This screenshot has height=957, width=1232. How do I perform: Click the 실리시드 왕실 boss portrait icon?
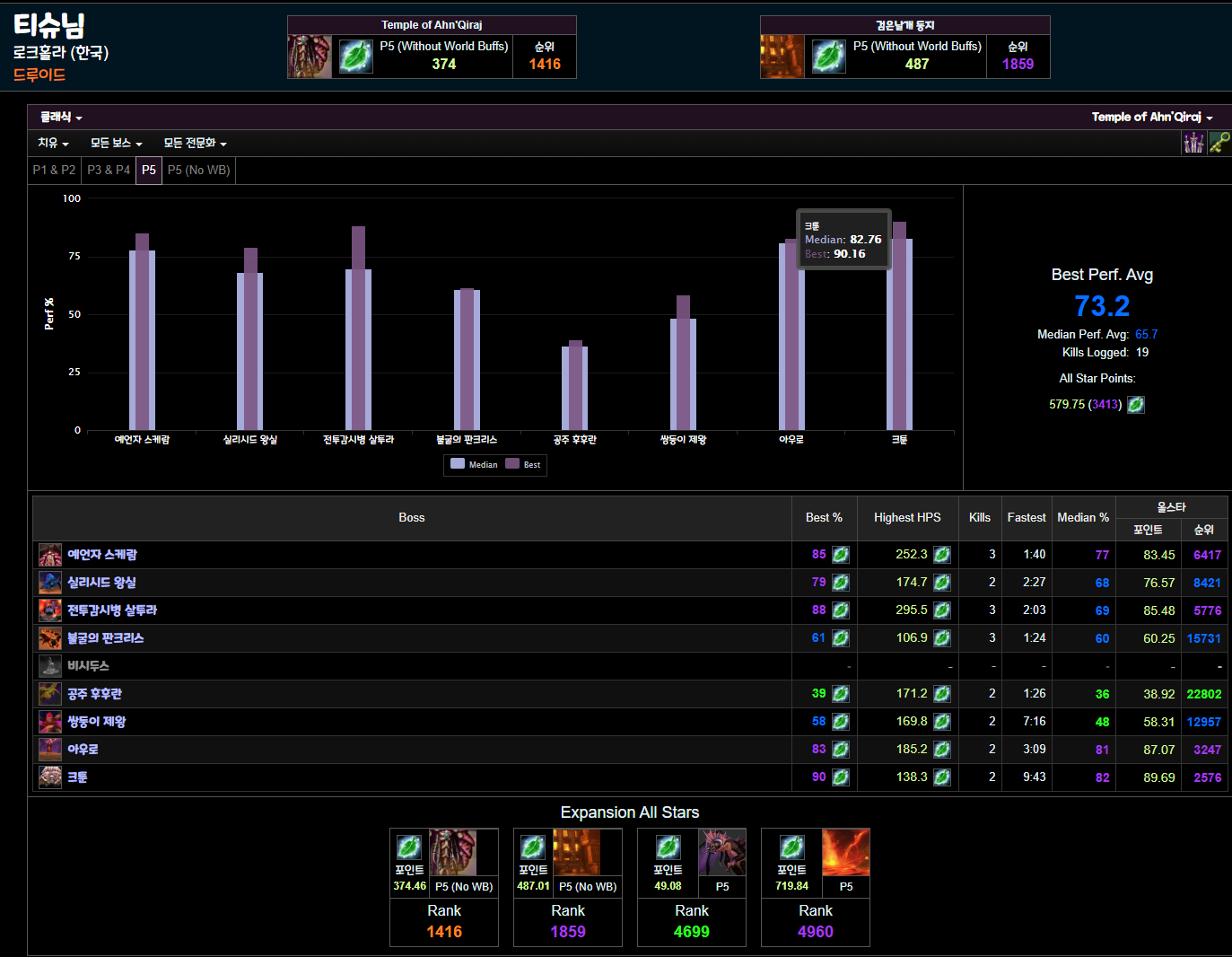[50, 583]
